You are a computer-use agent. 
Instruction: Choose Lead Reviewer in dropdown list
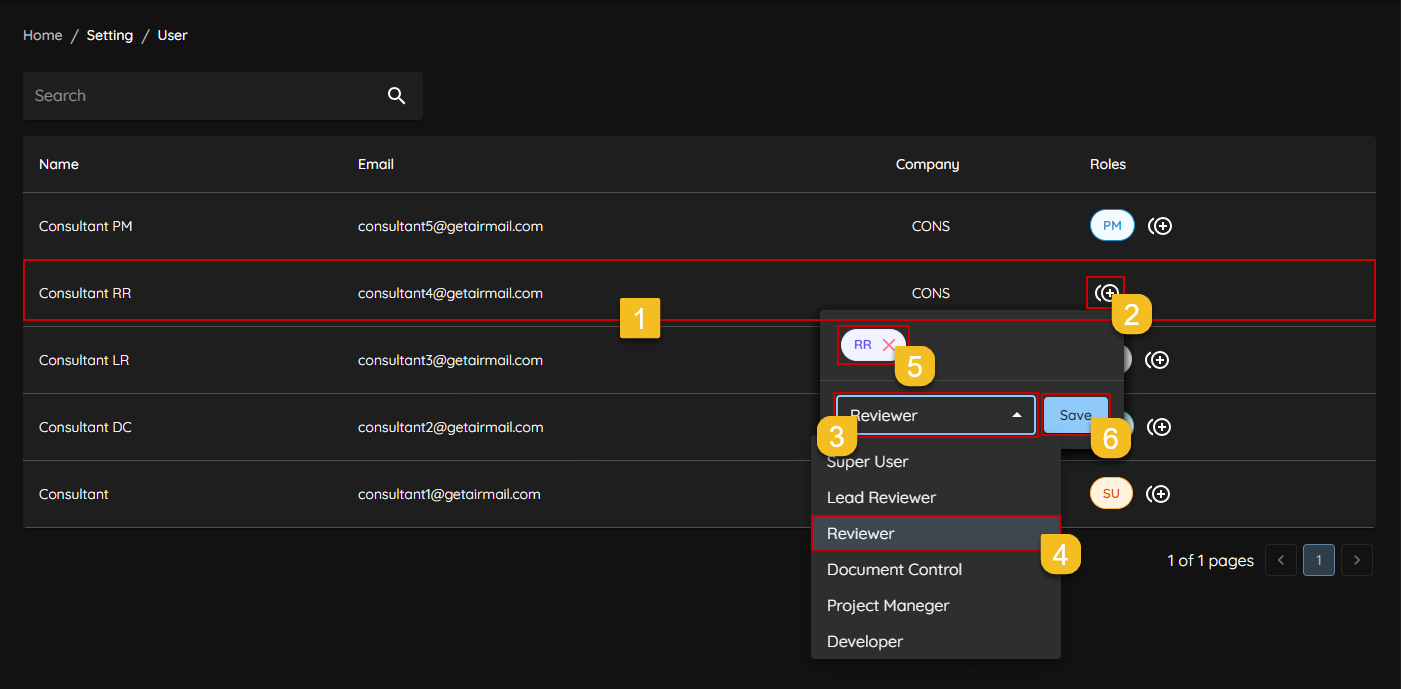coord(881,498)
